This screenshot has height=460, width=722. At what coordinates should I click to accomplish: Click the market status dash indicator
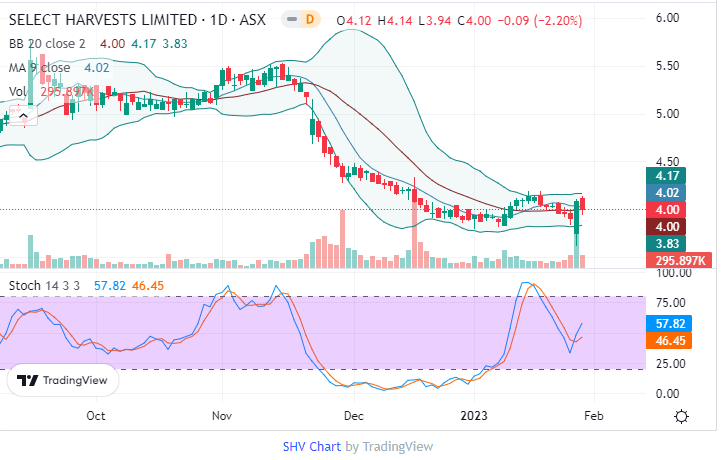[x=290, y=20]
